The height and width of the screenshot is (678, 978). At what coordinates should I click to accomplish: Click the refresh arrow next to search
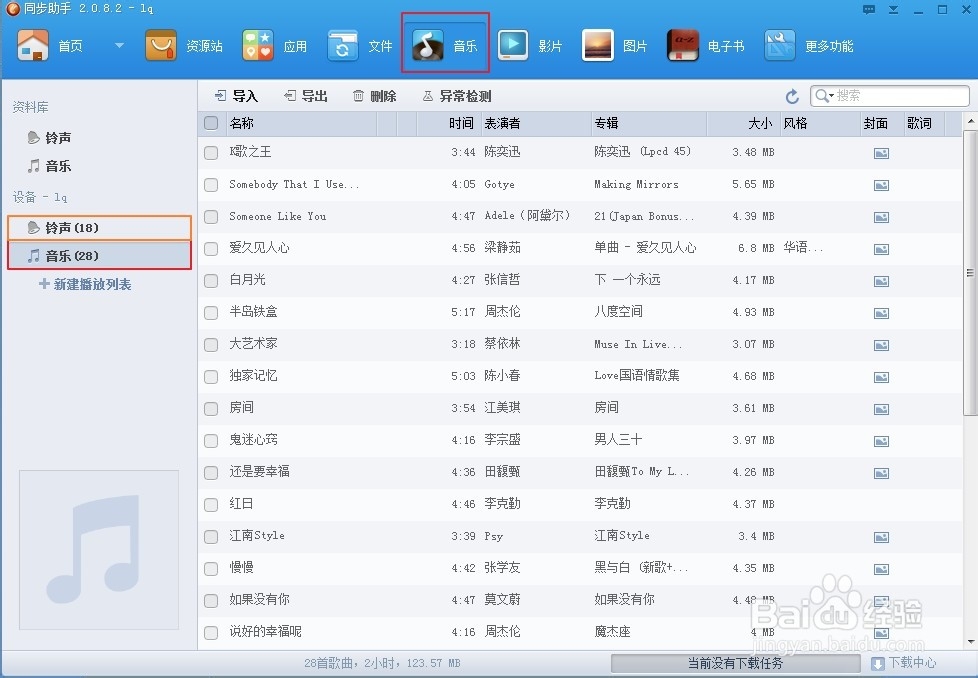792,96
